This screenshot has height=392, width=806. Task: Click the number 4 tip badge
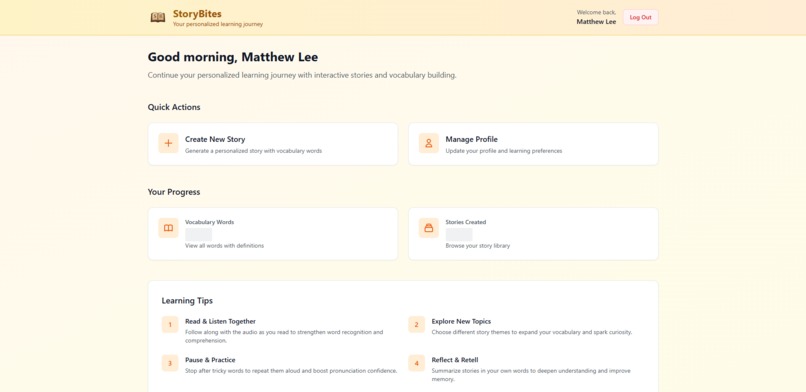coord(416,363)
